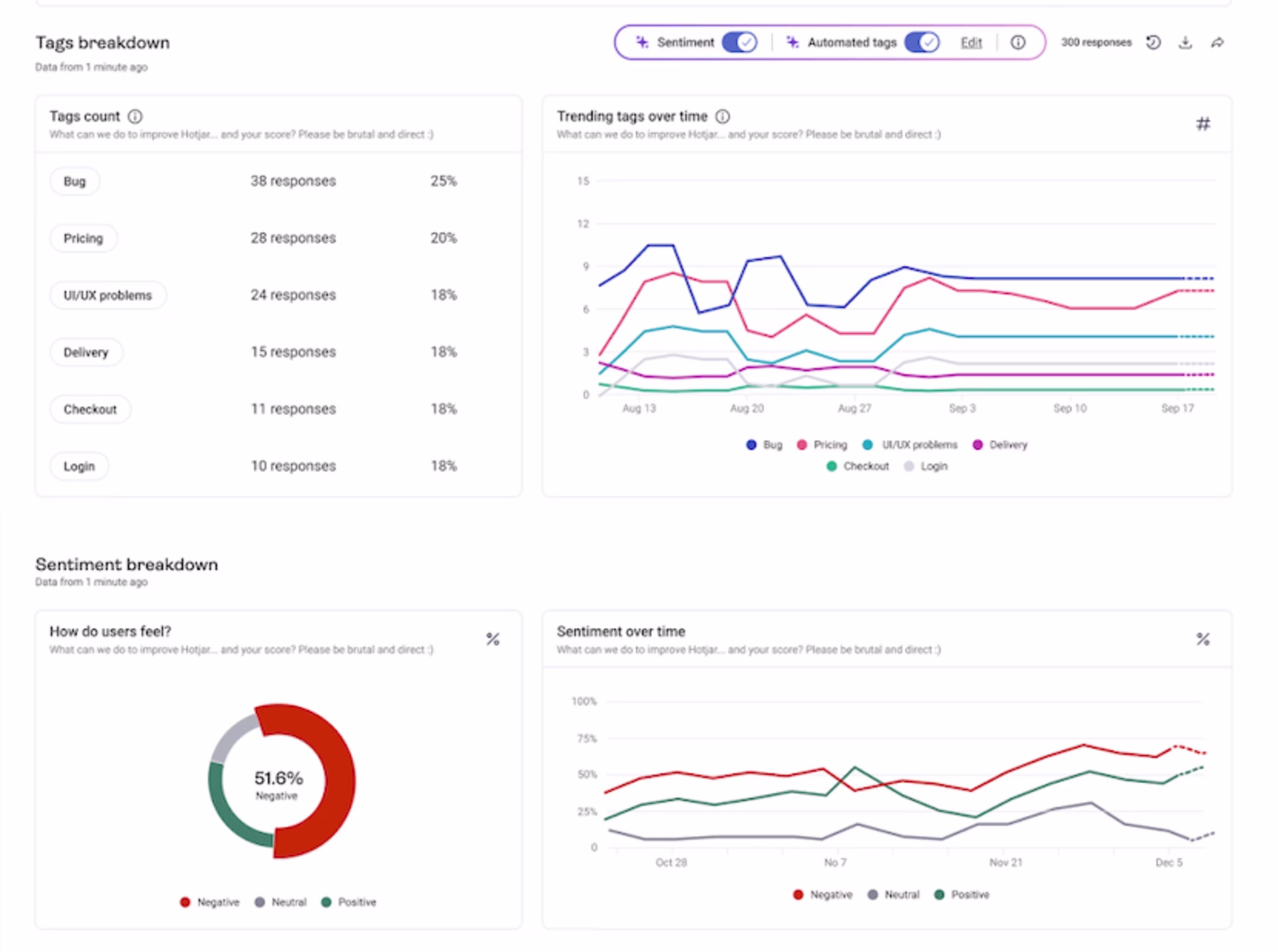Viewport: 1278px width, 952px height.
Task: Click percent icon on How do users feel
Action: 492,638
